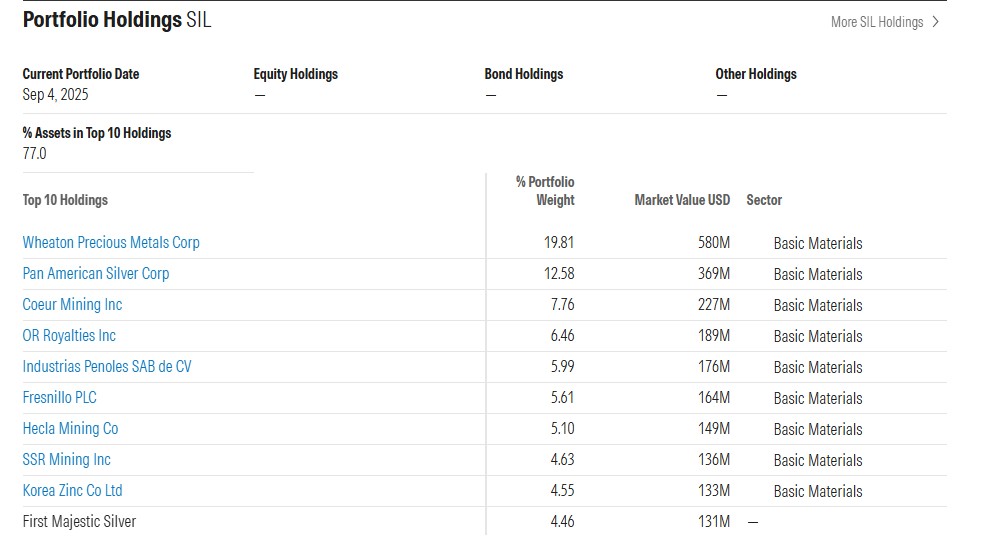Select Coeur Mining Inc from holdings
The image size is (1008, 543).
[72, 304]
